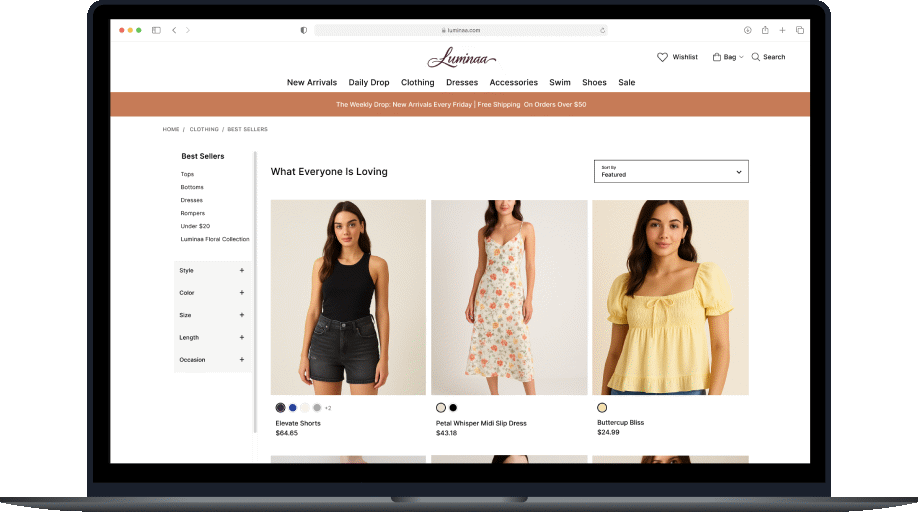Image resolution: width=918 pixels, height=512 pixels.
Task: Open the Clothing menu
Action: click(x=417, y=83)
